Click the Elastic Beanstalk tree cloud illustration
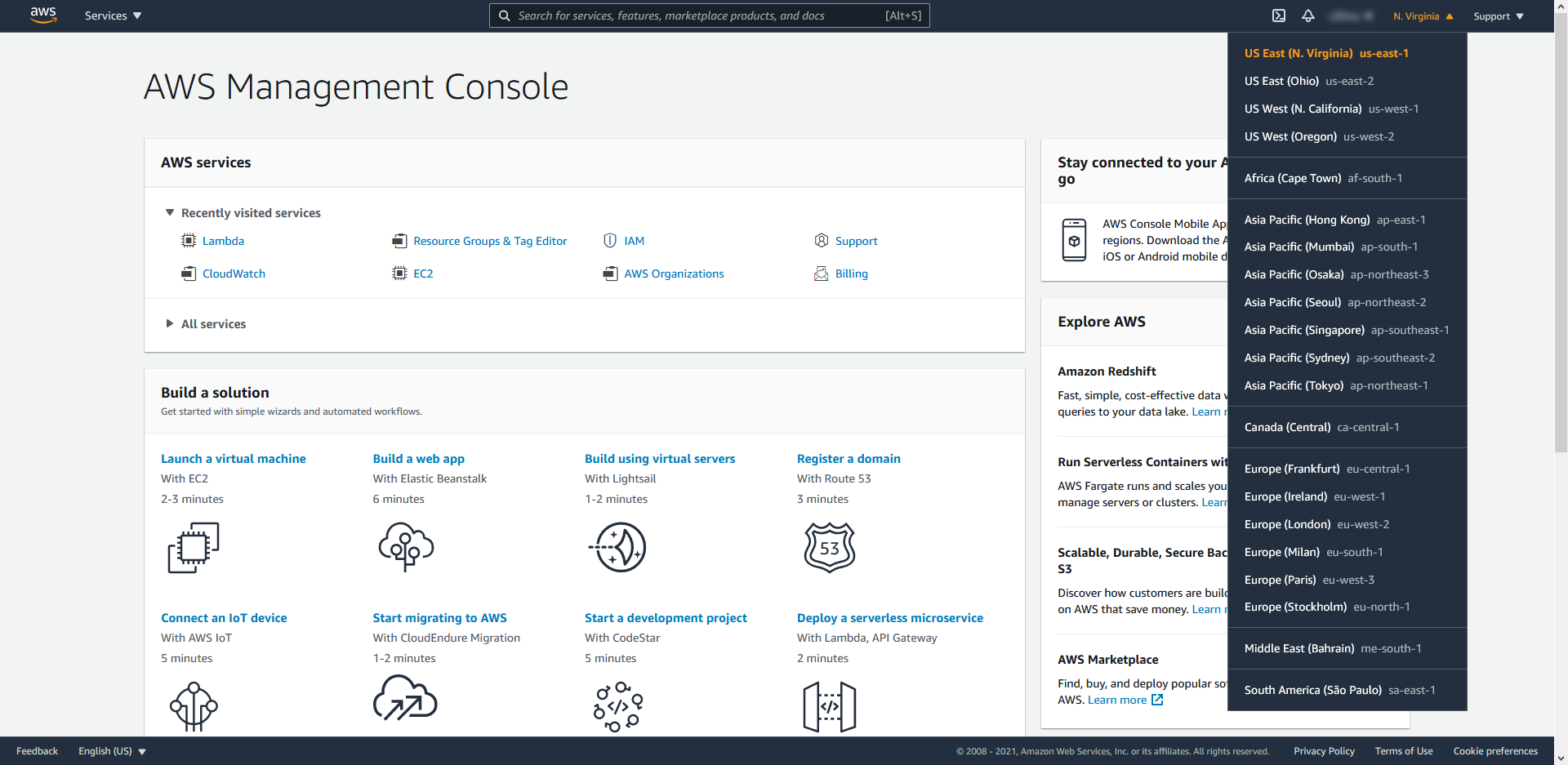The width and height of the screenshot is (1568, 765). [406, 547]
